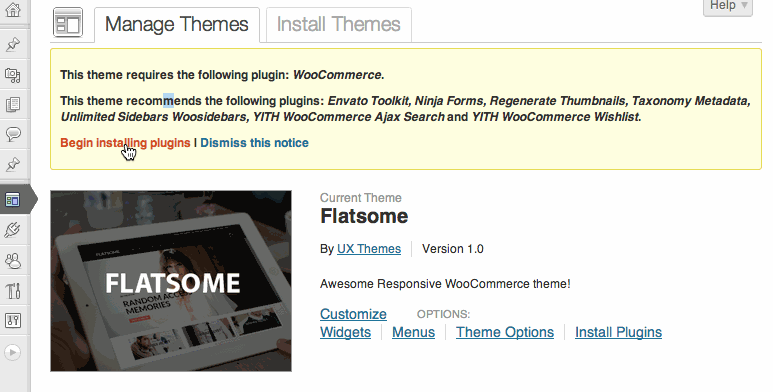Screen dimensions: 773x392
Task: Dismiss this notice link
Action: pos(254,143)
